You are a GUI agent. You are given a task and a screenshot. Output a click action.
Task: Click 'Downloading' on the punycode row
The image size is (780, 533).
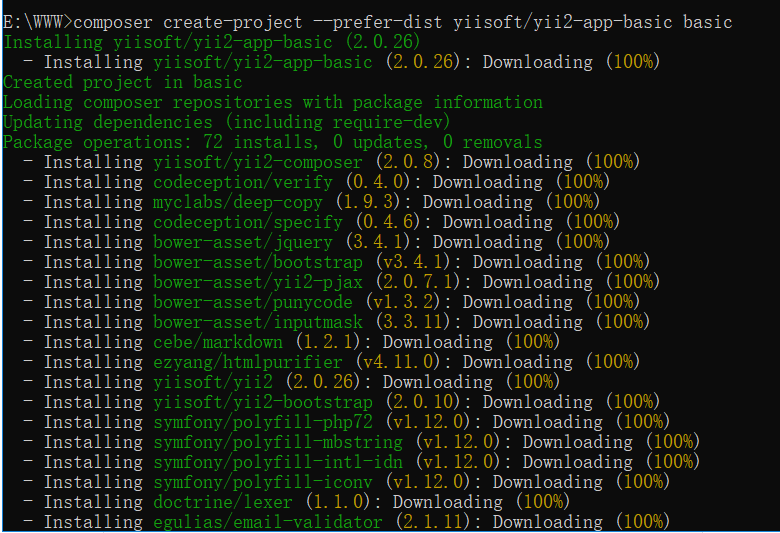click(x=518, y=302)
